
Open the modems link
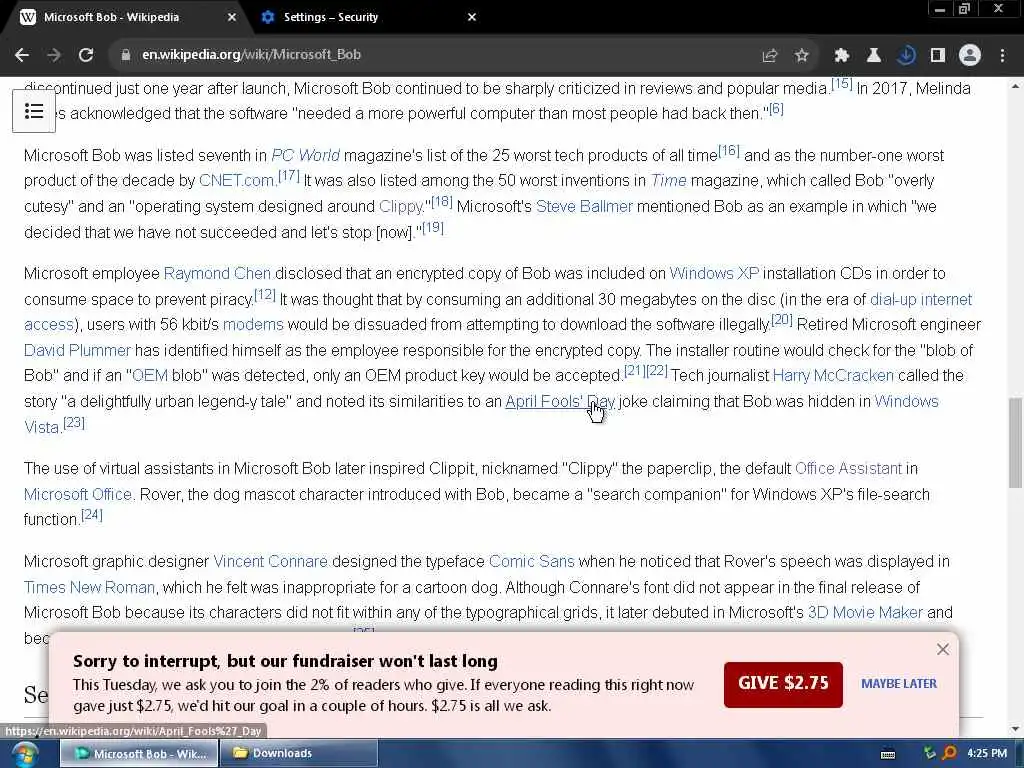pos(253,325)
